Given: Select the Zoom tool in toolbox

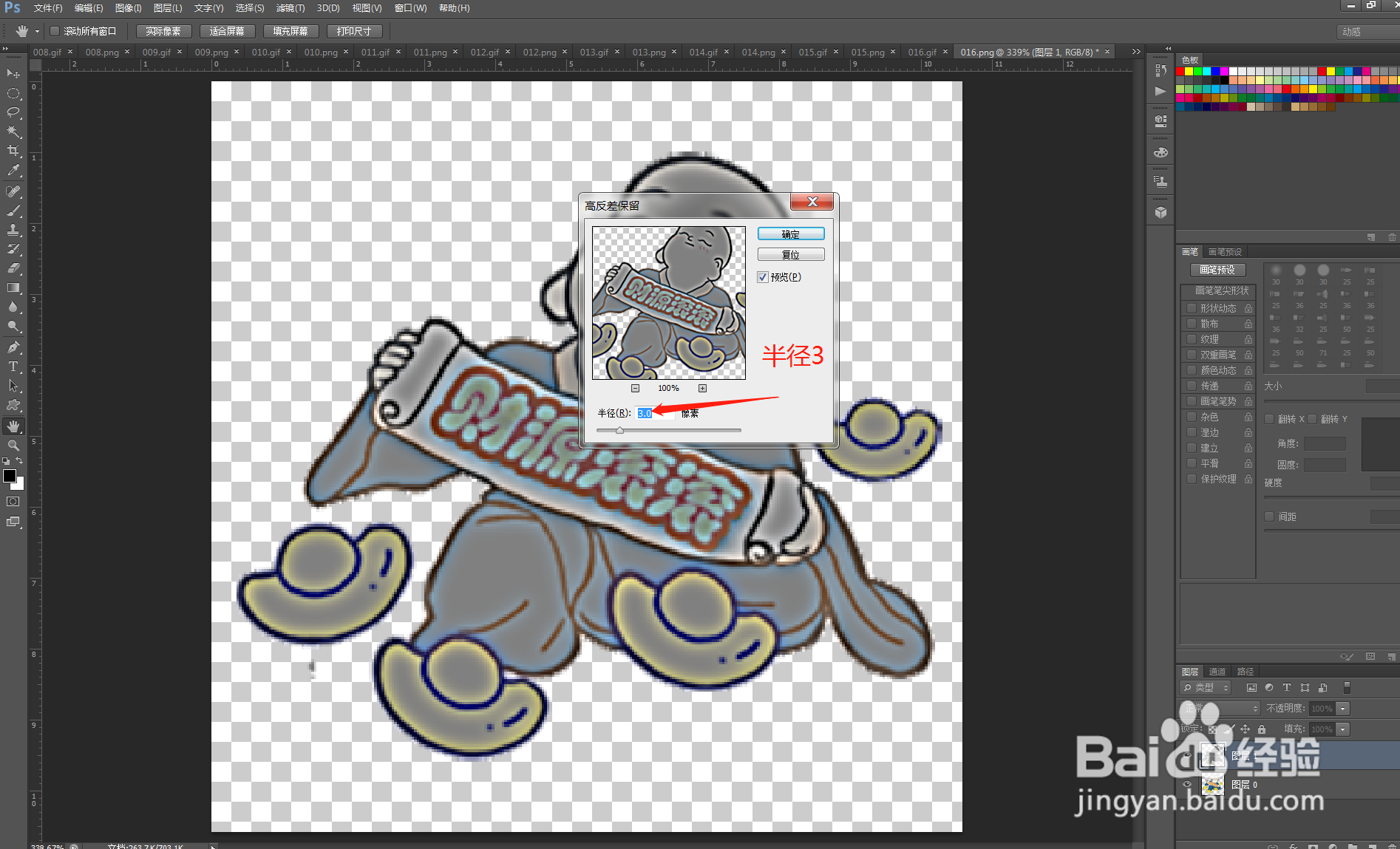Looking at the screenshot, I should tap(13, 446).
